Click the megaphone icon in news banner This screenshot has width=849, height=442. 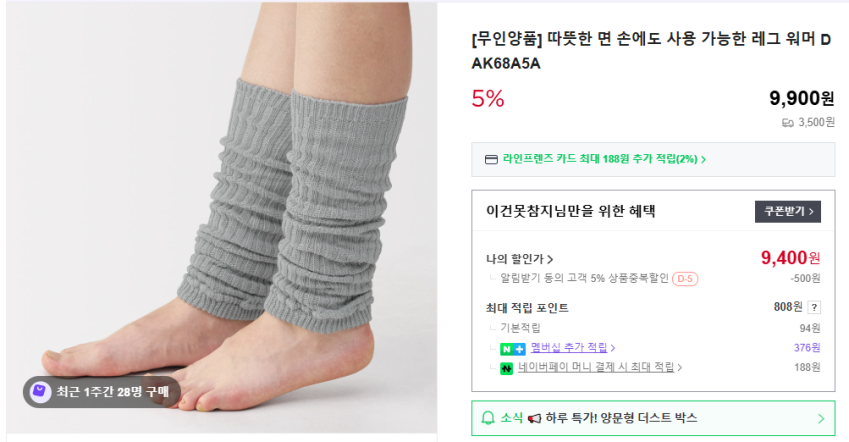(534, 419)
